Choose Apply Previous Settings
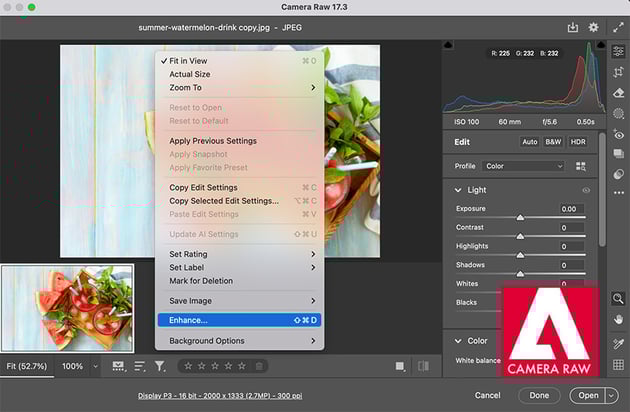This screenshot has height=412, width=630. (x=239, y=141)
